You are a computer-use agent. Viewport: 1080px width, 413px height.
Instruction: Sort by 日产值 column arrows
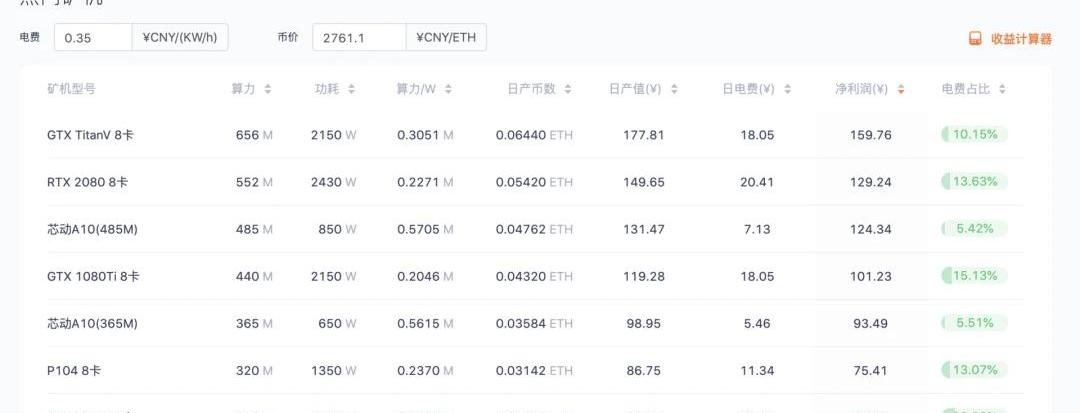[674, 89]
